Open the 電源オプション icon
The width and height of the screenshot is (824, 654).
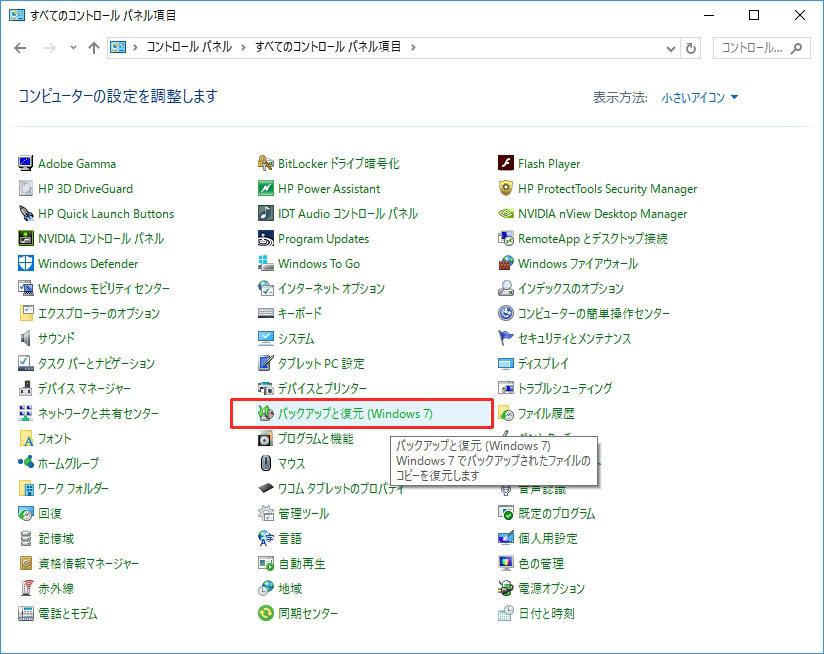[x=507, y=589]
